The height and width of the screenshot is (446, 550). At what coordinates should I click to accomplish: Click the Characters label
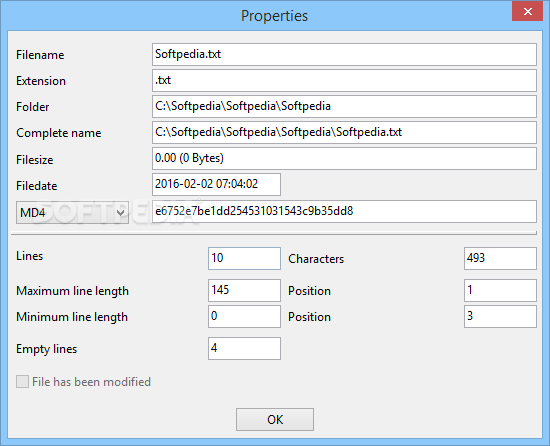[x=316, y=259]
